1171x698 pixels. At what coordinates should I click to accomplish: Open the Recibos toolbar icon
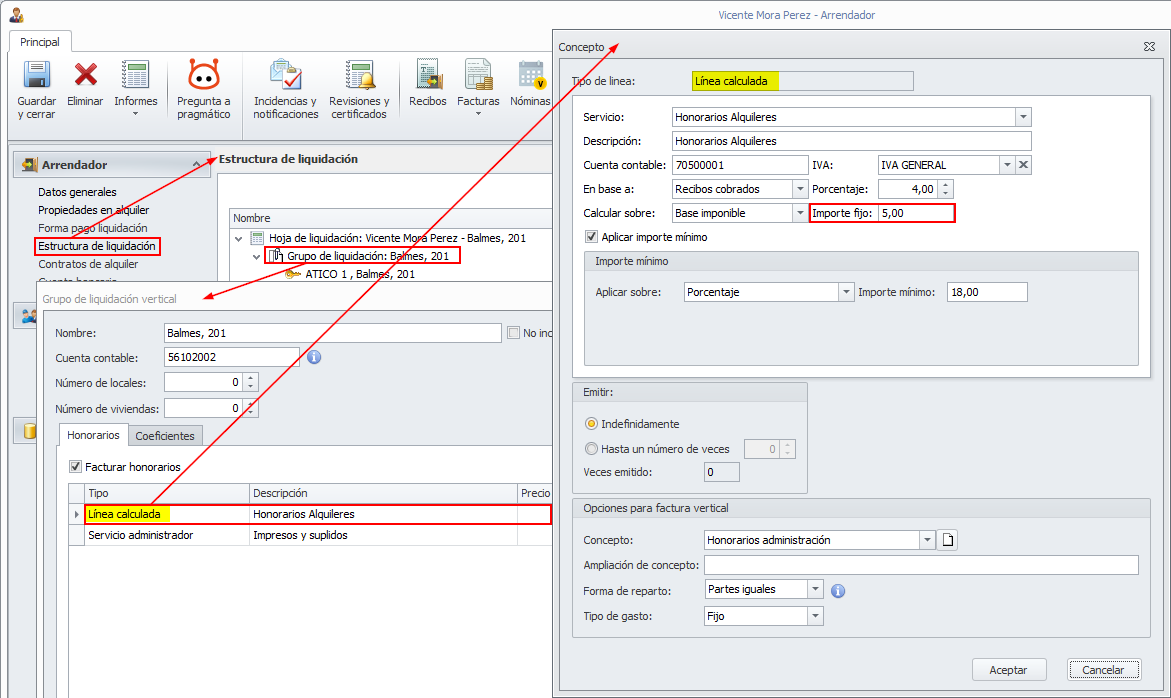click(x=428, y=75)
